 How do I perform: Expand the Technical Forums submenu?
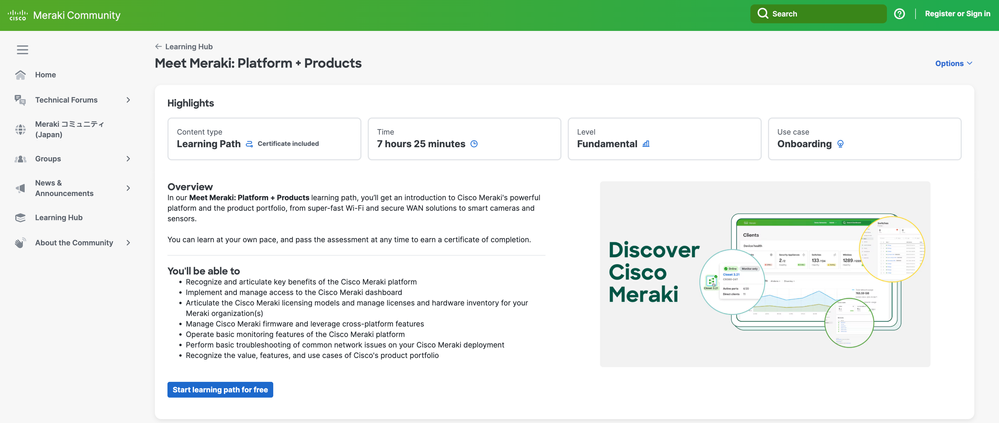(x=128, y=100)
